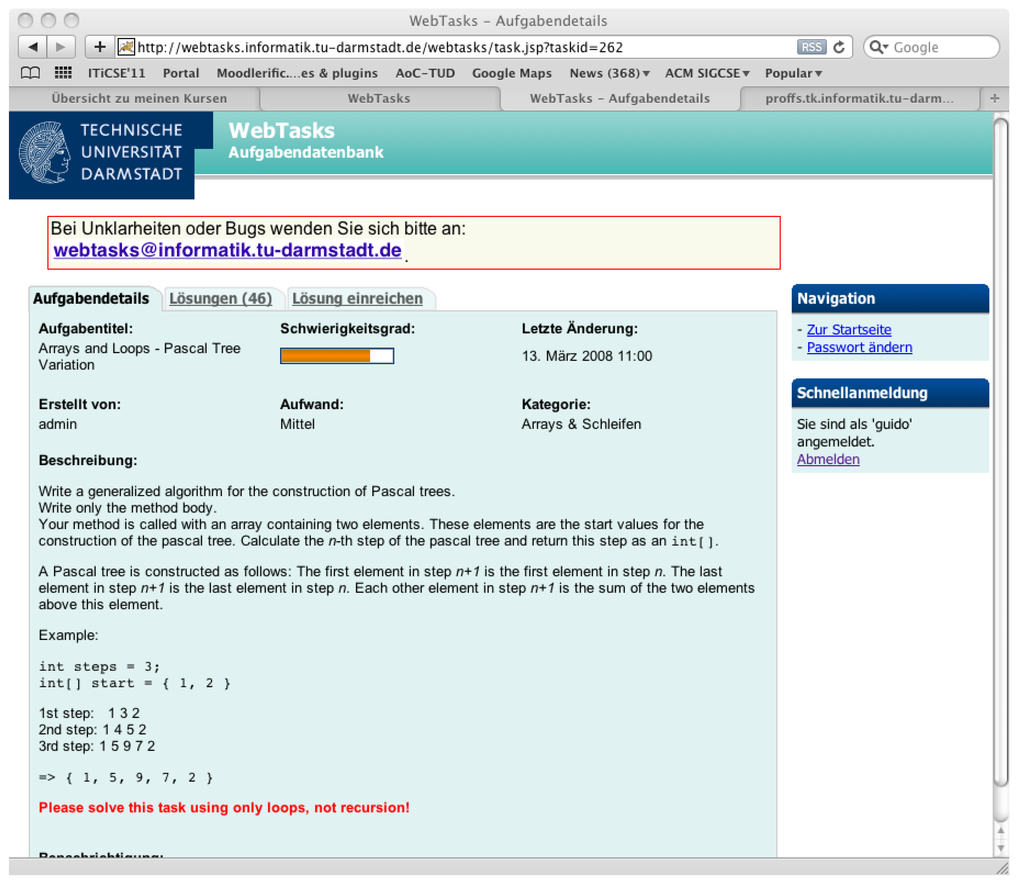
Task: Click the Passwort ändern link
Action: 859,347
